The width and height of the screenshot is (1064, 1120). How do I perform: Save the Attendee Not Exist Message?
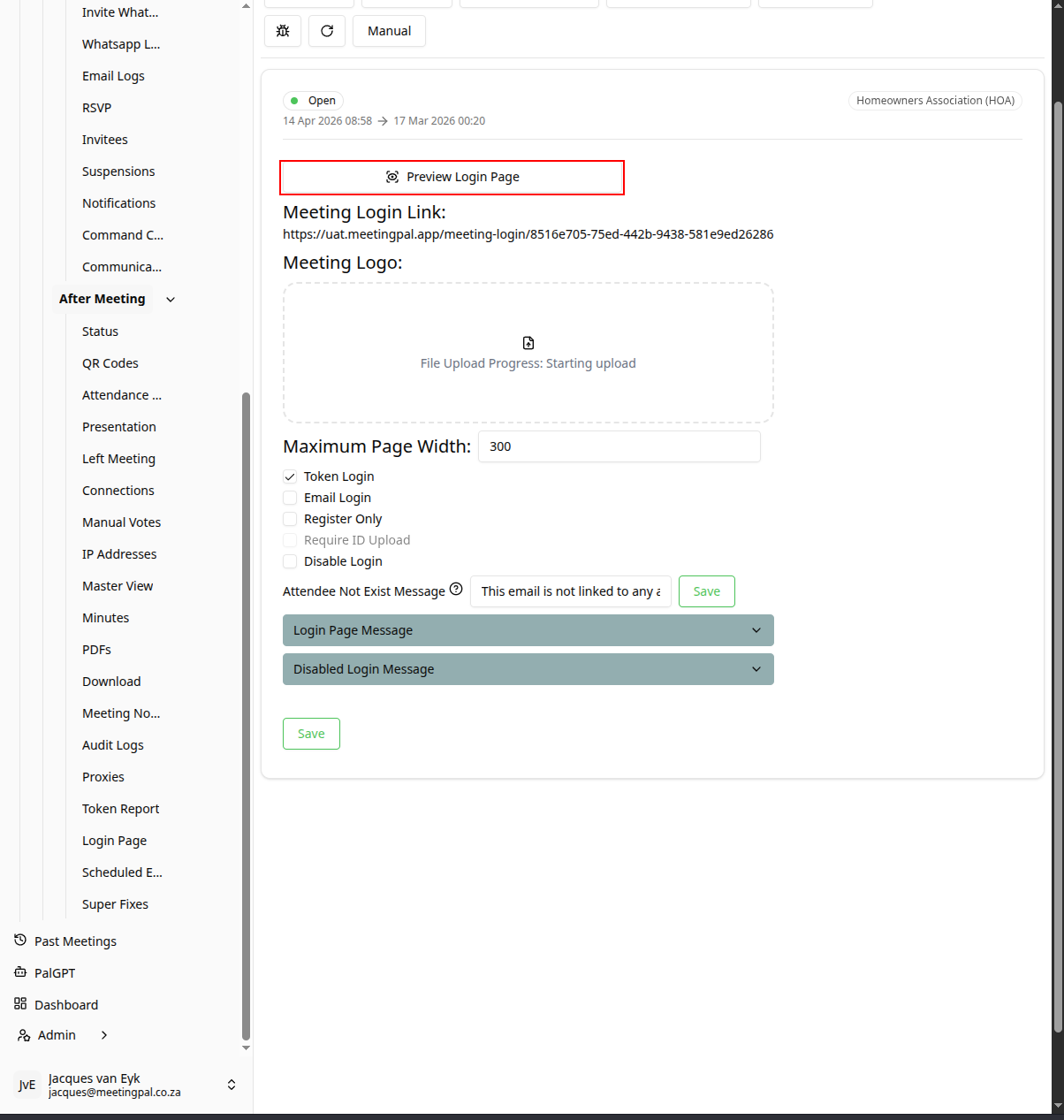pos(707,591)
